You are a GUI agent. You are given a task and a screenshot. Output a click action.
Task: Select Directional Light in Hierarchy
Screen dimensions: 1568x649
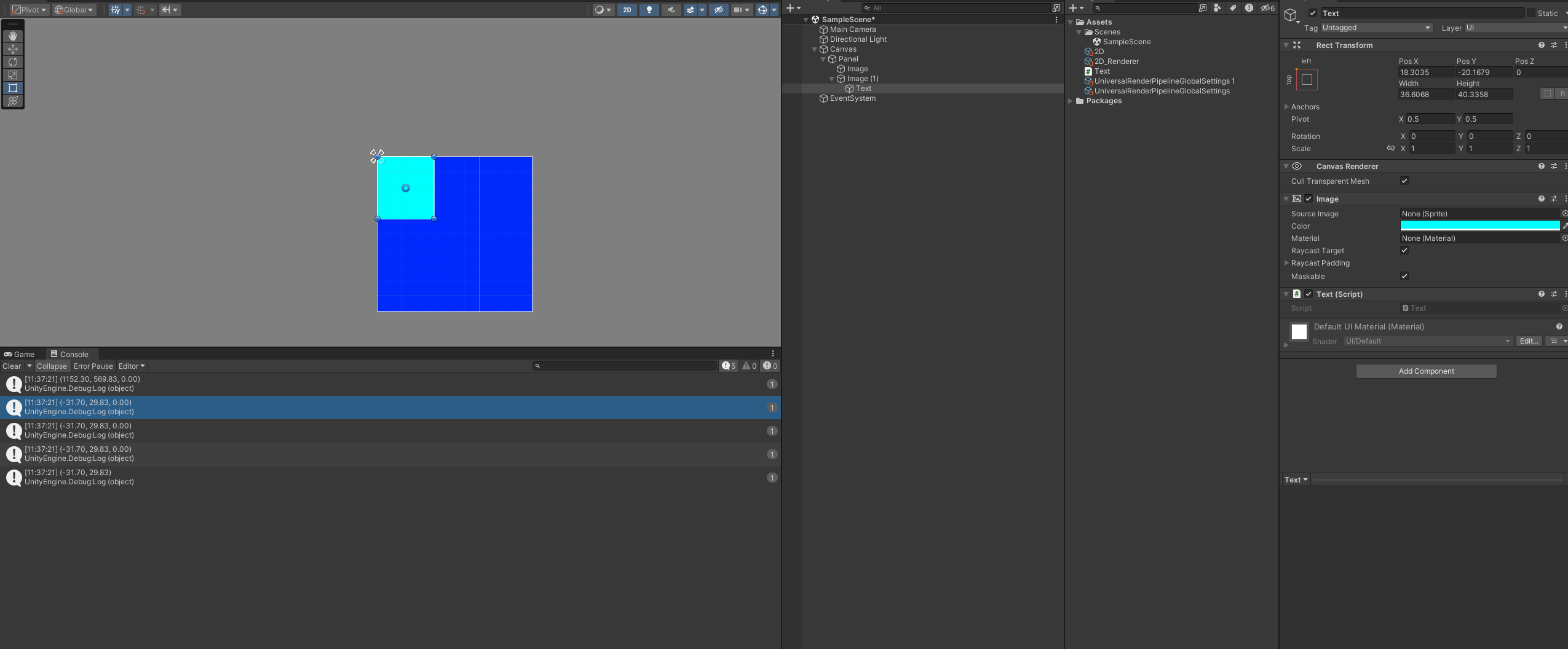(x=858, y=39)
